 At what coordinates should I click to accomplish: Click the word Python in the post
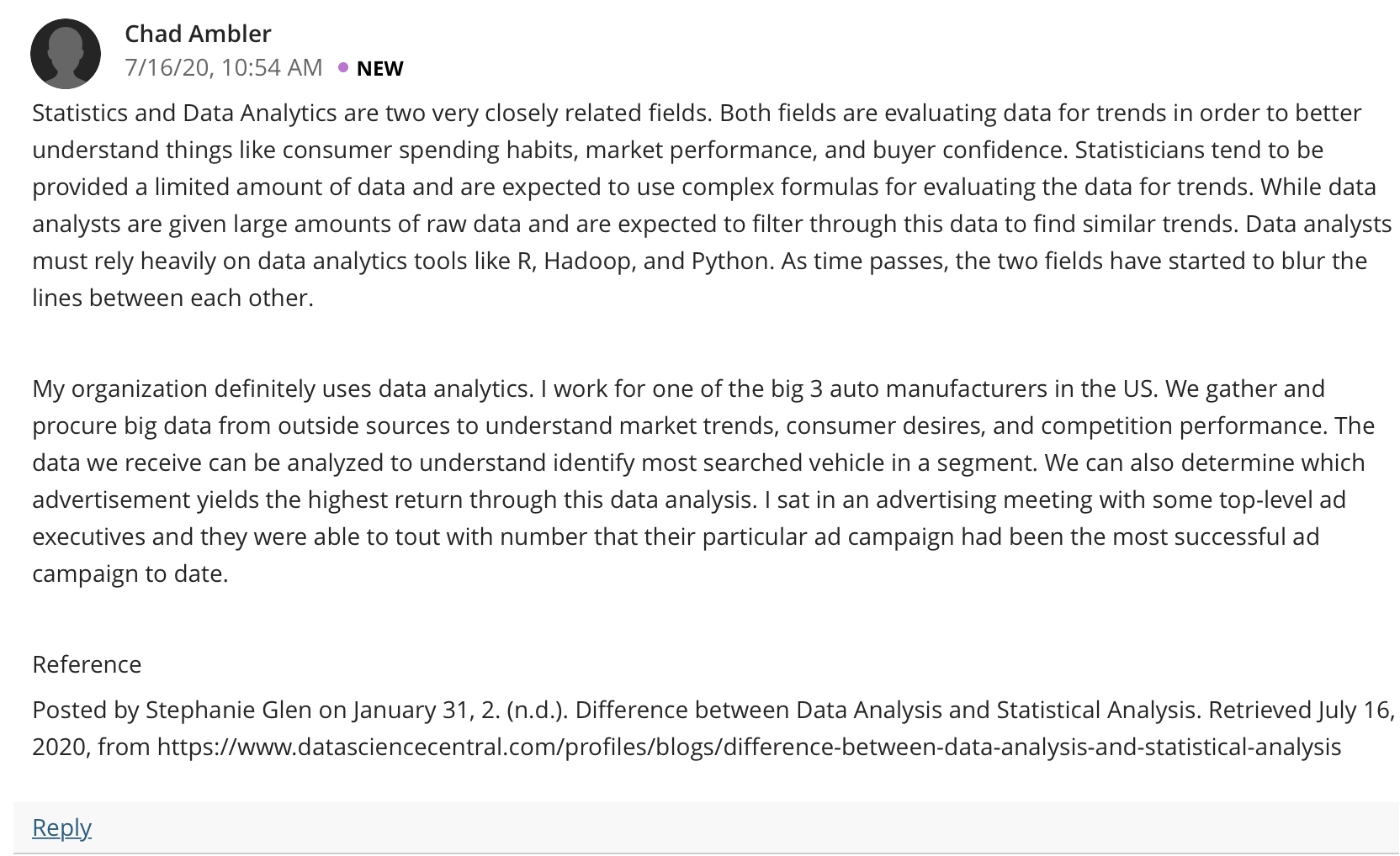[x=730, y=261]
